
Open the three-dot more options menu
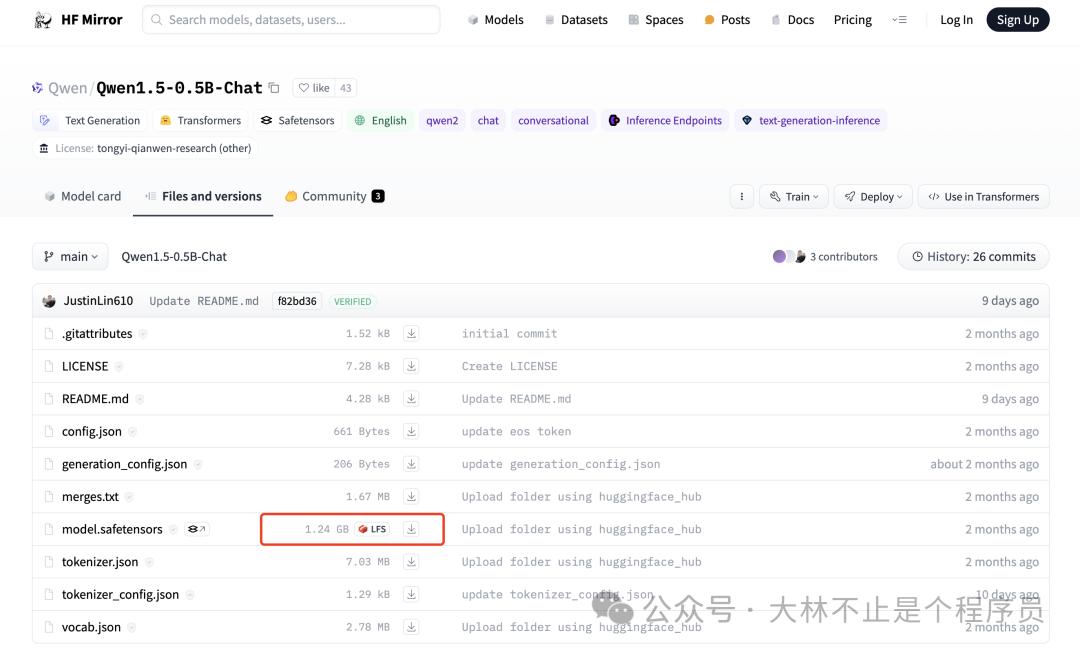pos(741,197)
